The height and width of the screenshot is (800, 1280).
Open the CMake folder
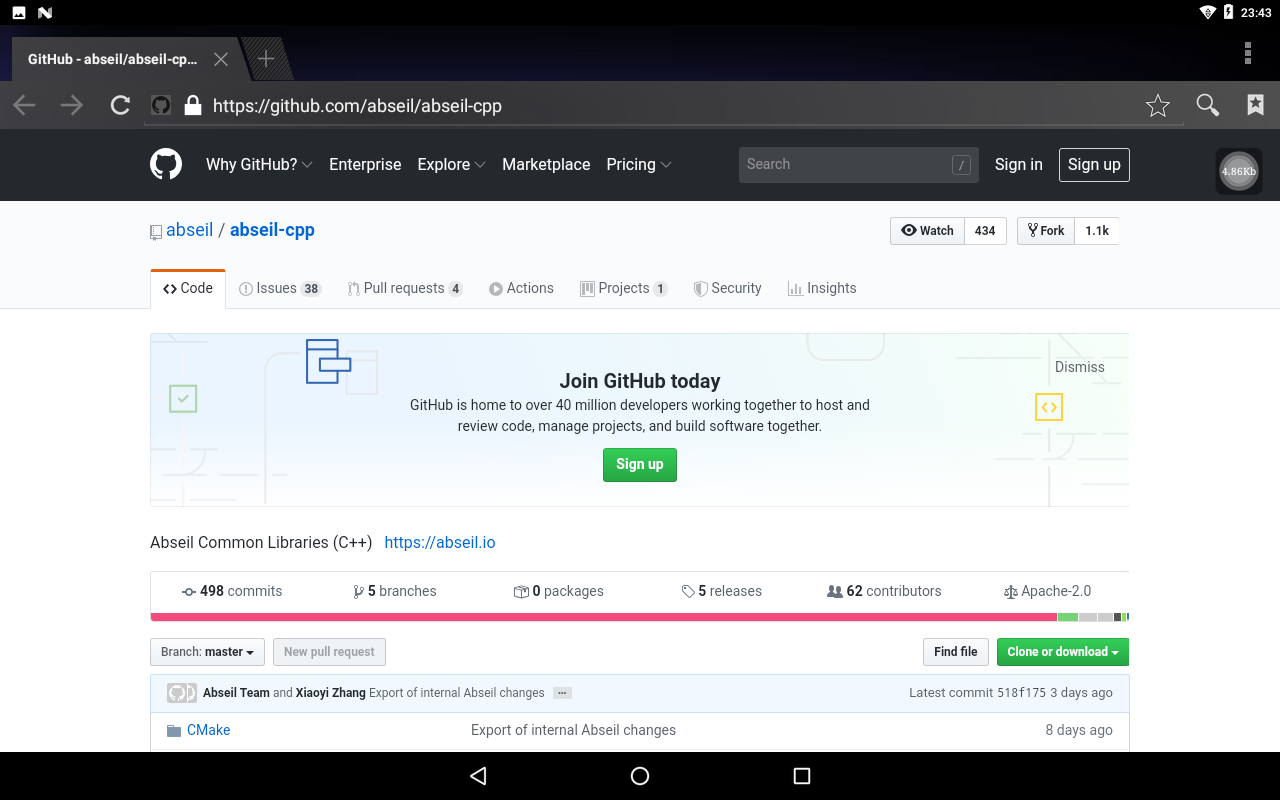pos(208,730)
